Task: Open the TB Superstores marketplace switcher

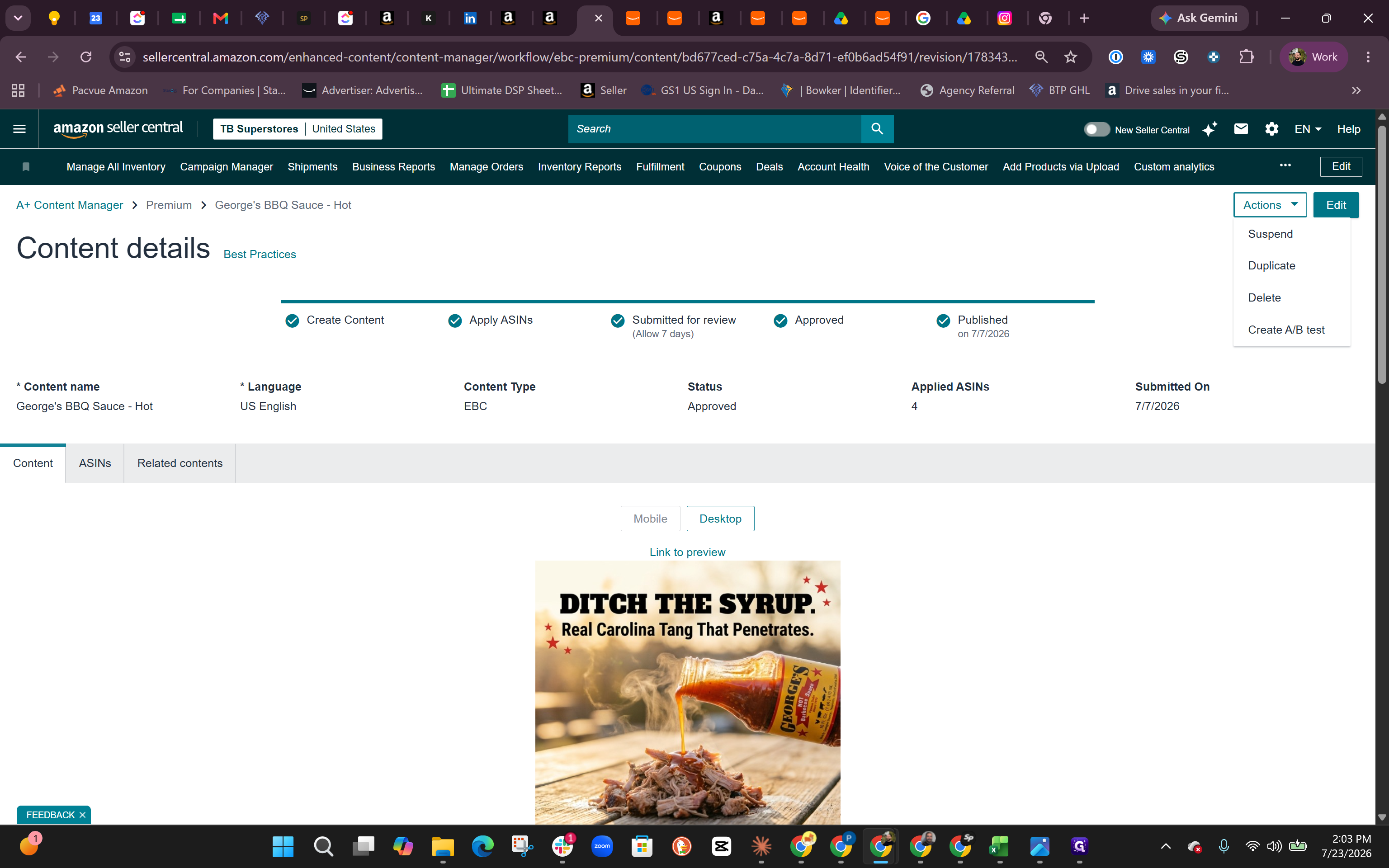Action: (298, 129)
